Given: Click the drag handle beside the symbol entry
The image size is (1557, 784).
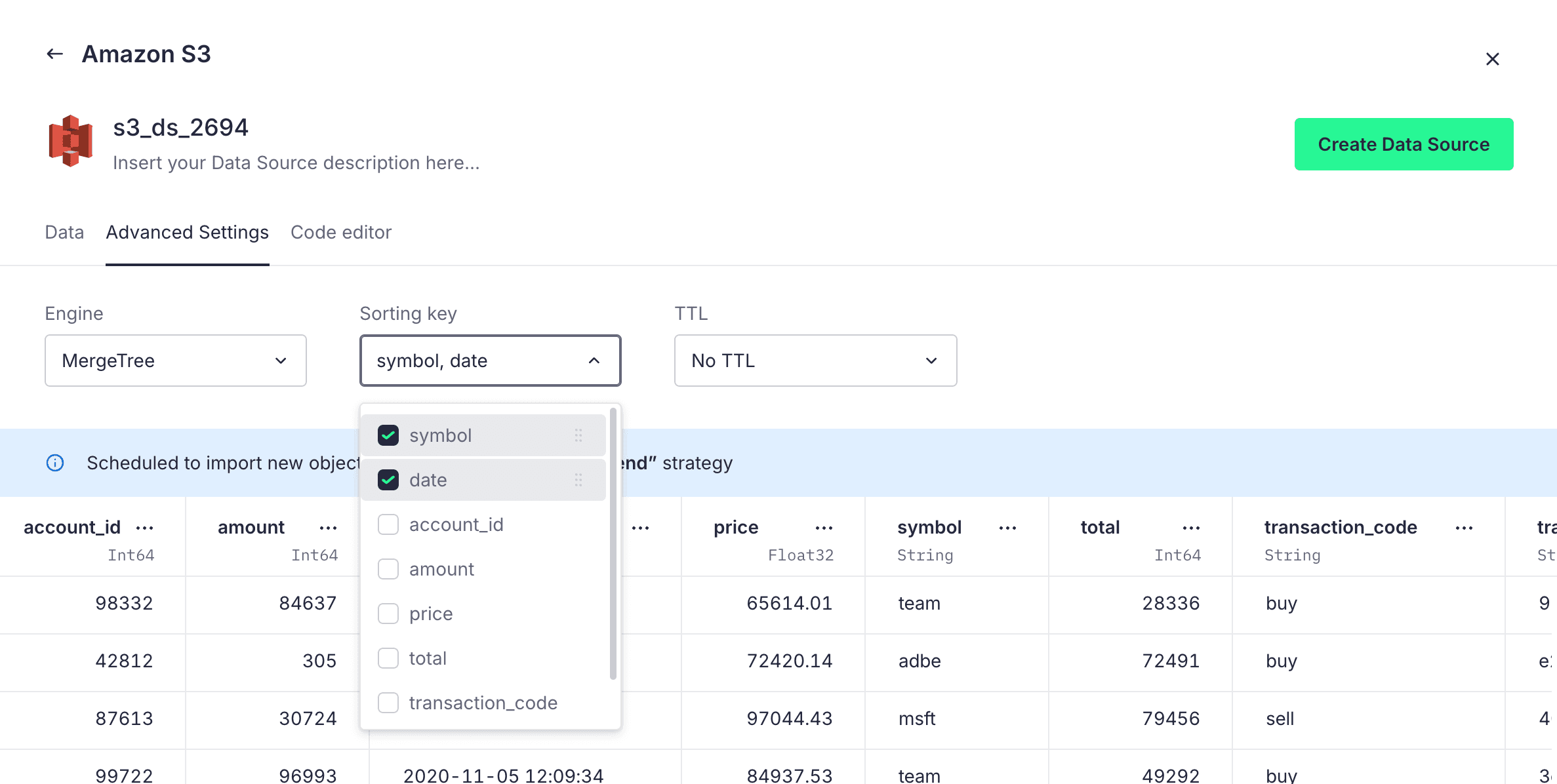Looking at the screenshot, I should (578, 435).
